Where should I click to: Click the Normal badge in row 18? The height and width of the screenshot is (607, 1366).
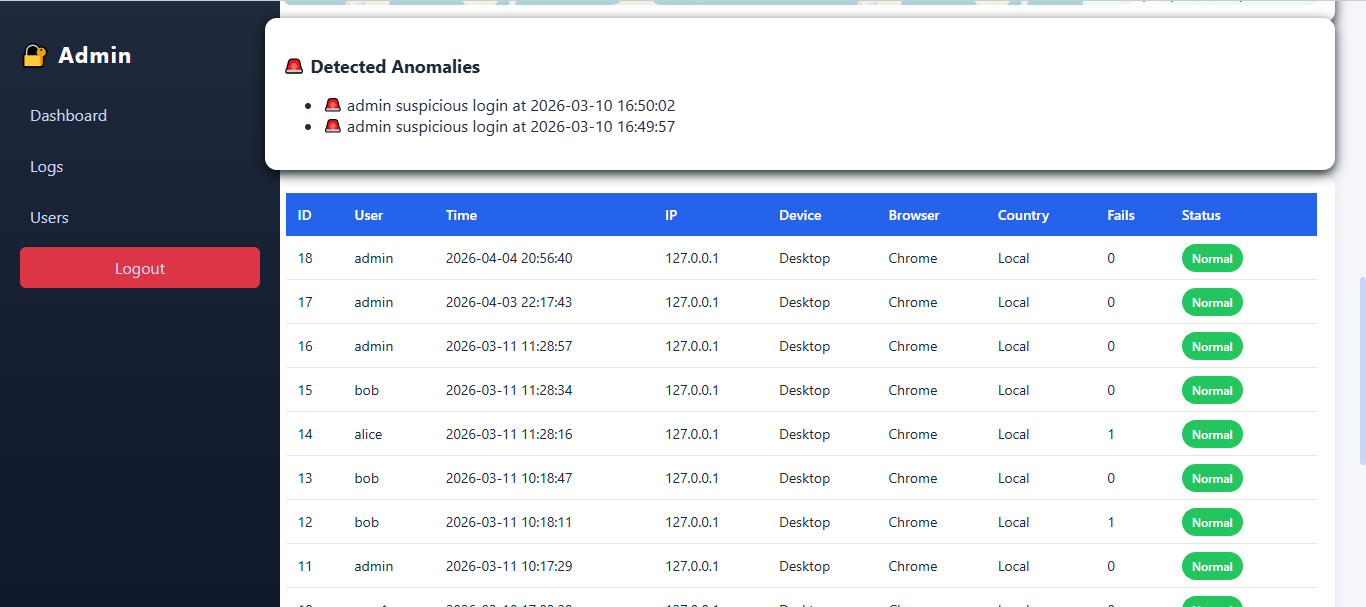pos(1212,258)
